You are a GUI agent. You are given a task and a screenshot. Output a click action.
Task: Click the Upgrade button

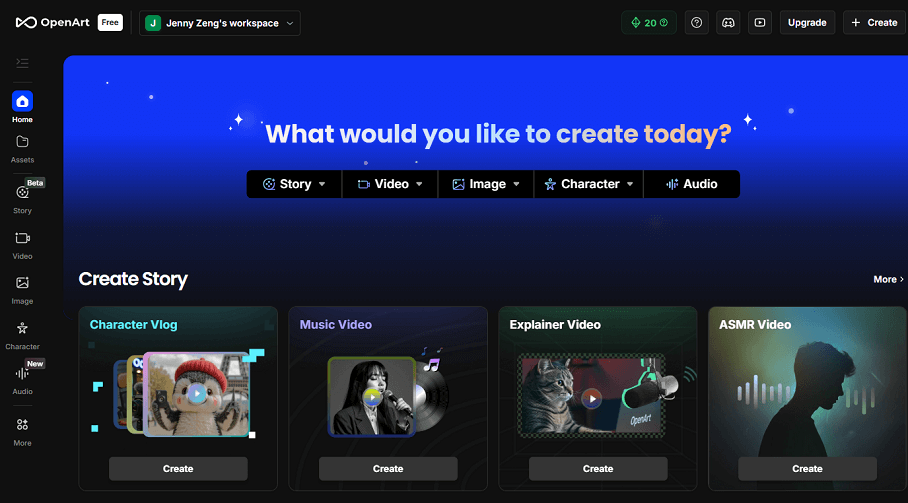pyautogui.click(x=807, y=23)
